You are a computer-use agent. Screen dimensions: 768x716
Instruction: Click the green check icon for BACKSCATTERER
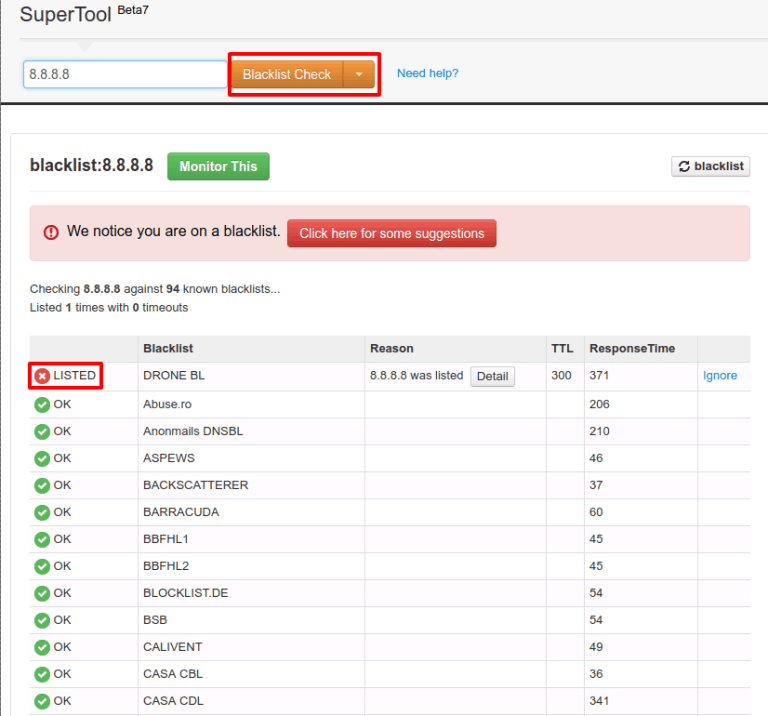pyautogui.click(x=42, y=486)
